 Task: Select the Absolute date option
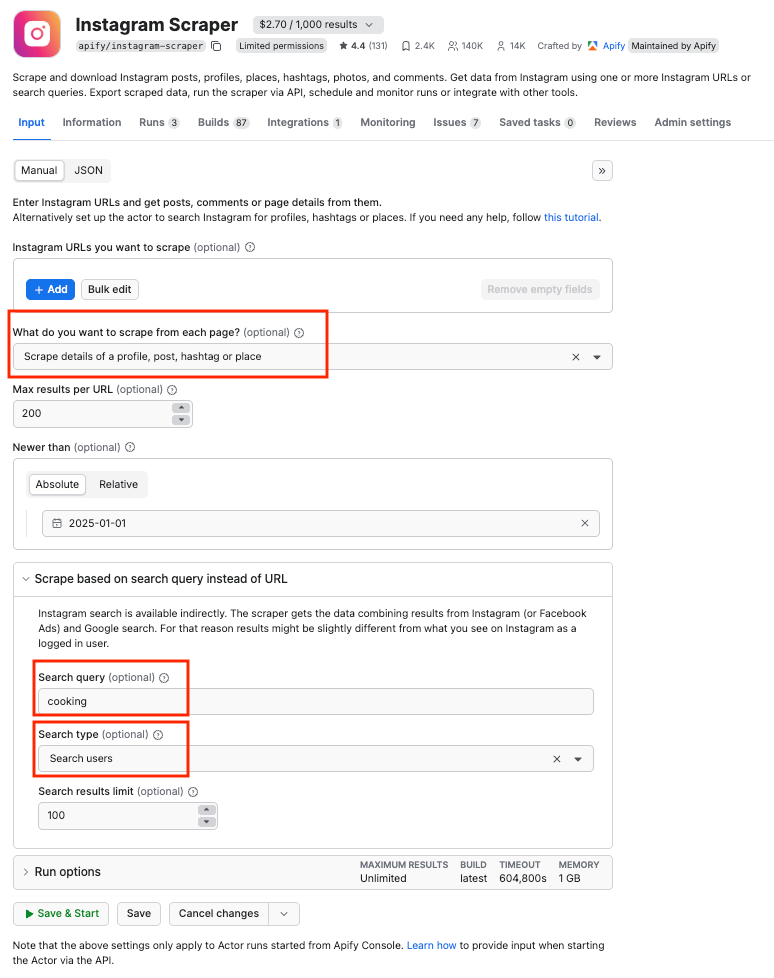click(x=57, y=484)
